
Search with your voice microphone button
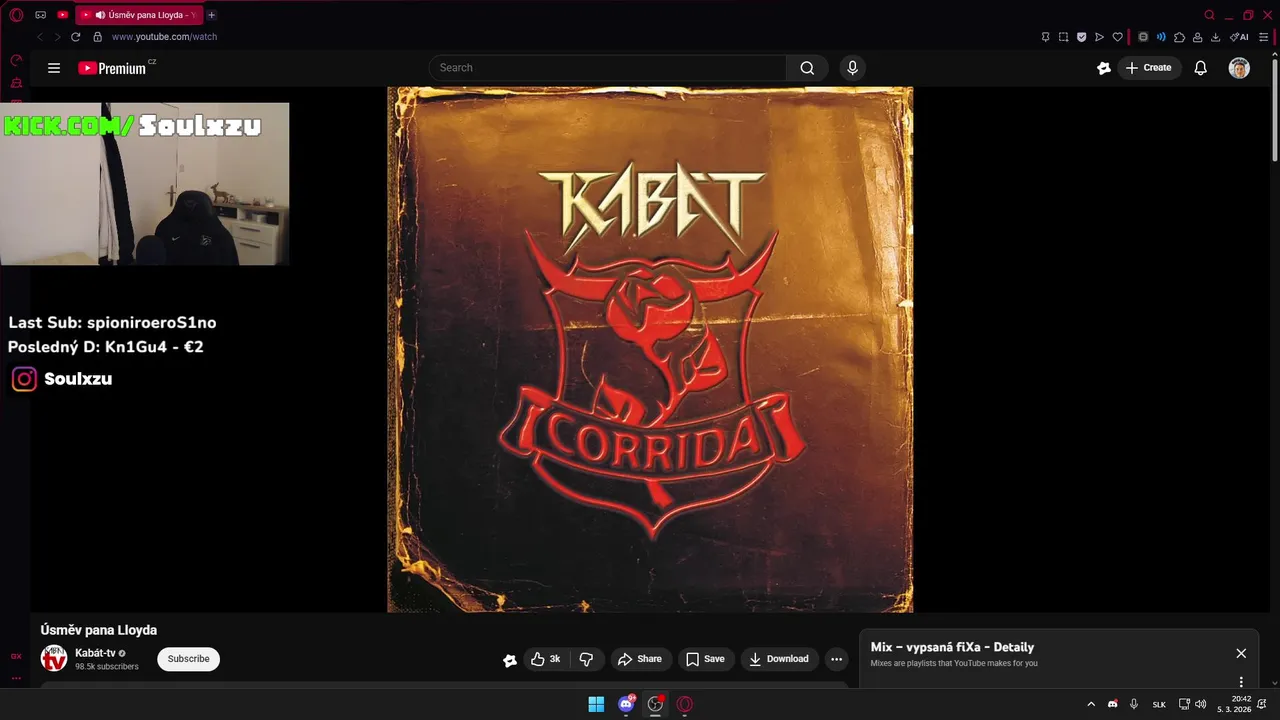(852, 68)
